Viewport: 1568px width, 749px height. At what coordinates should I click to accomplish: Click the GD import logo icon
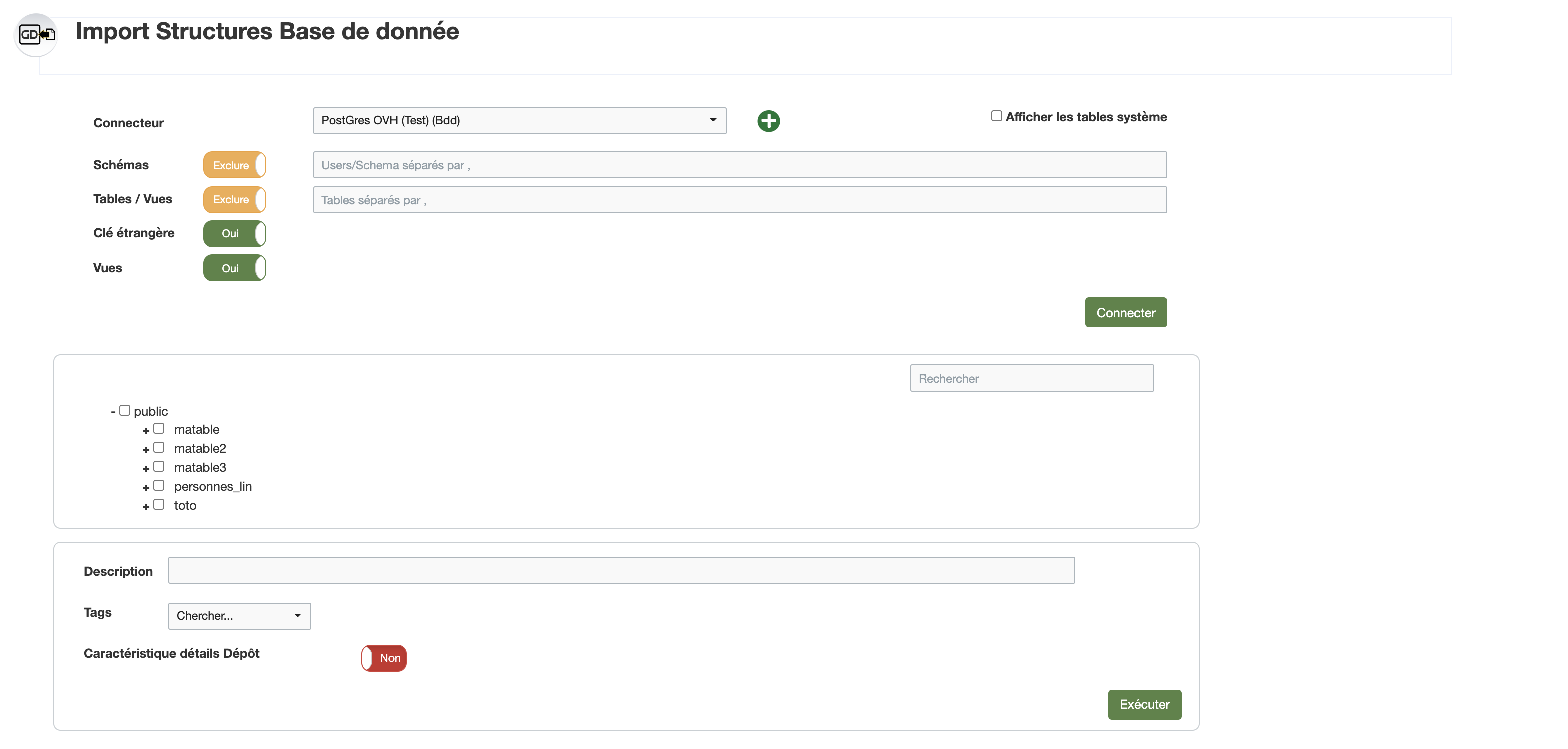tap(36, 35)
